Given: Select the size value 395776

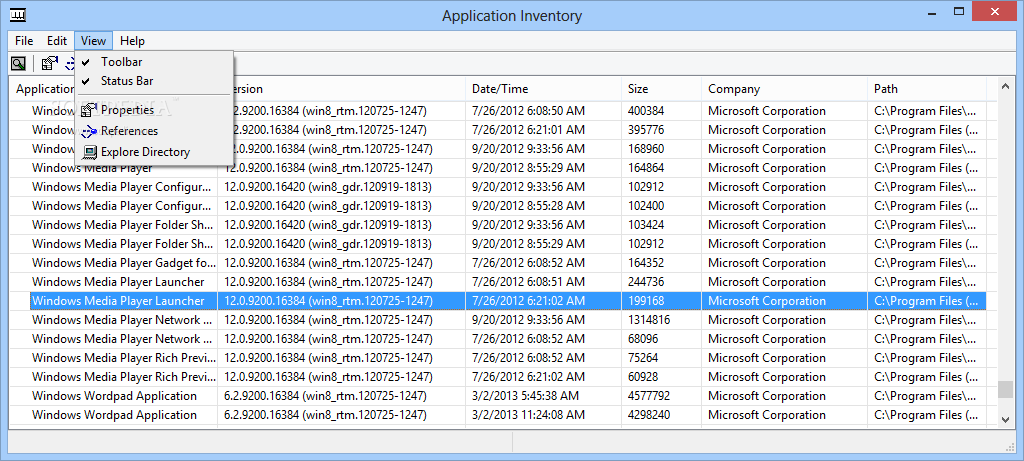Looking at the screenshot, I should coord(646,130).
